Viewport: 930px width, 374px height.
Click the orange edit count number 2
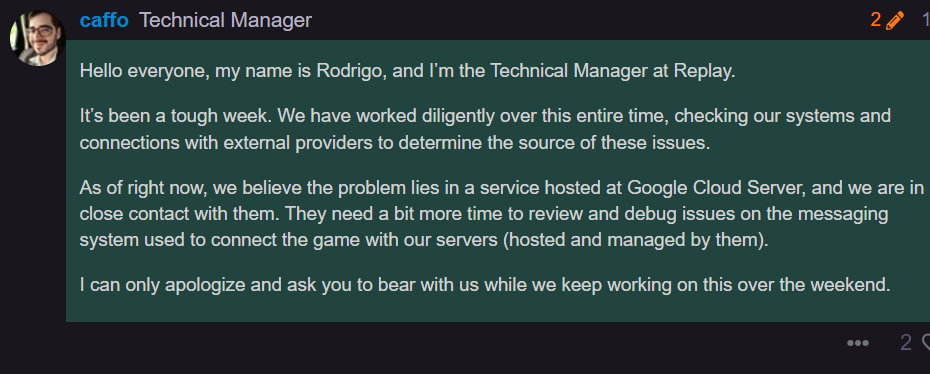point(876,20)
